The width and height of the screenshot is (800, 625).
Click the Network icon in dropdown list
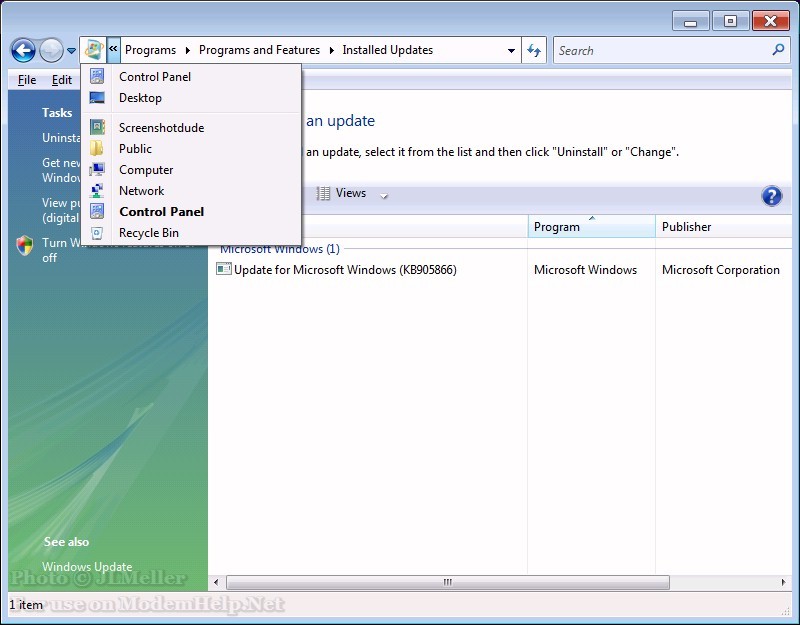coord(97,191)
